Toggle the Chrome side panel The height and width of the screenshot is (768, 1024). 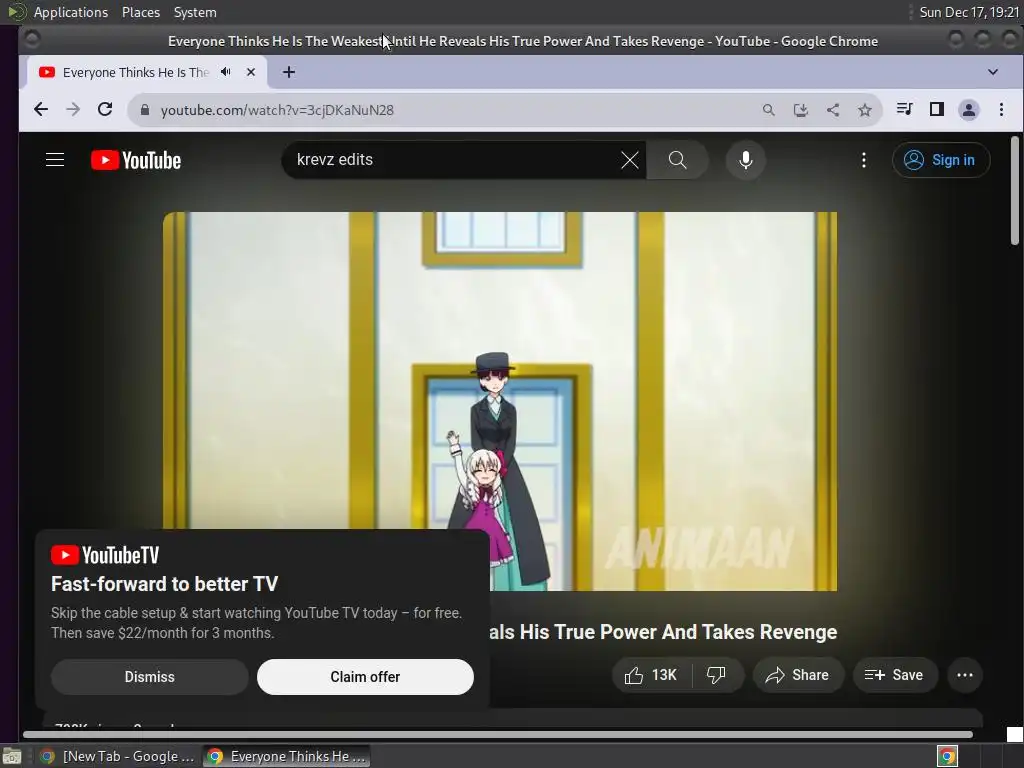pyautogui.click(x=936, y=109)
